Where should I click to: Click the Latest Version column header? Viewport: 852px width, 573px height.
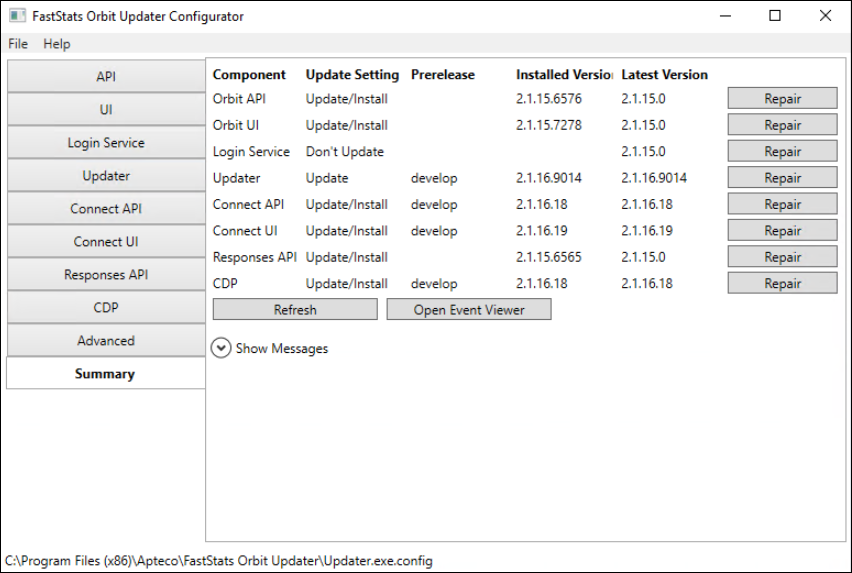coord(665,75)
